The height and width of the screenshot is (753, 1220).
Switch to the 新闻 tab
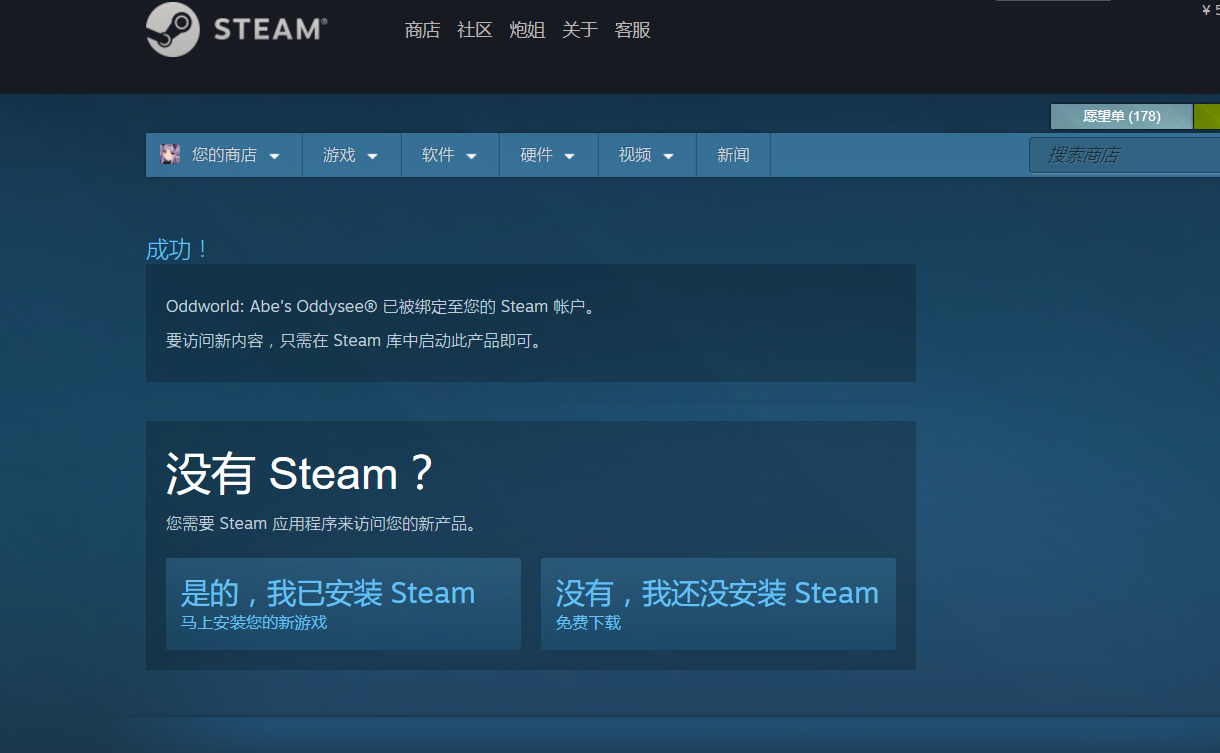[733, 155]
